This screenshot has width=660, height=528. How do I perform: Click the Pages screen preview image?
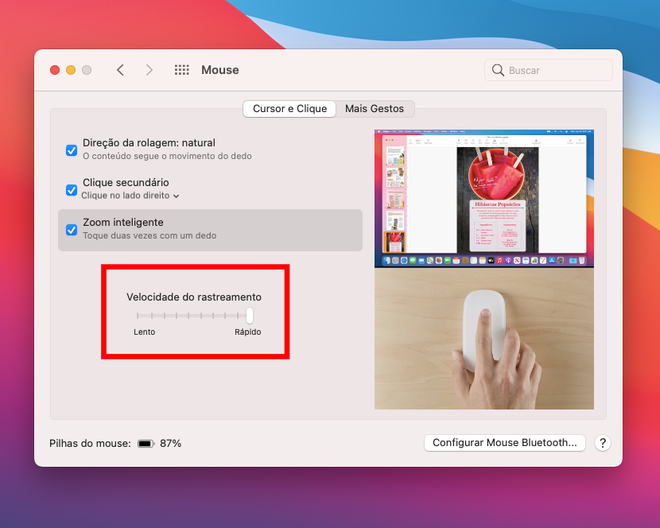point(484,198)
